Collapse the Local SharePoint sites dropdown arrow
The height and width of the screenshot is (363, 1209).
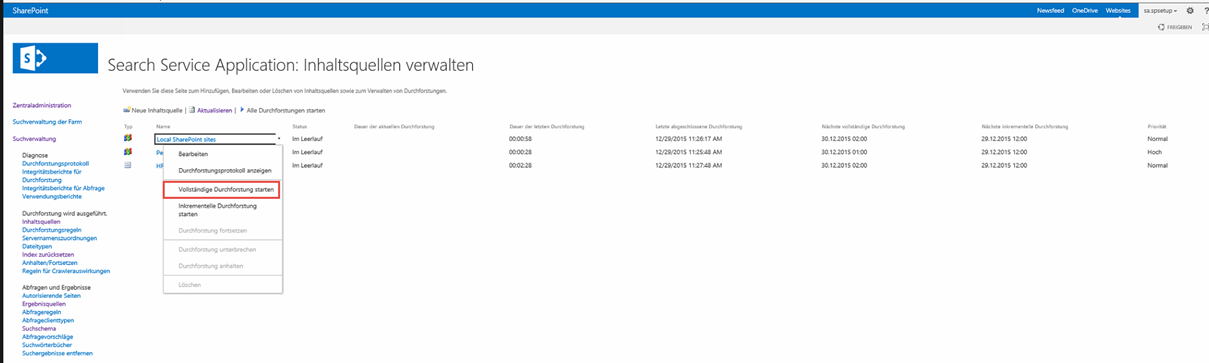click(x=279, y=140)
